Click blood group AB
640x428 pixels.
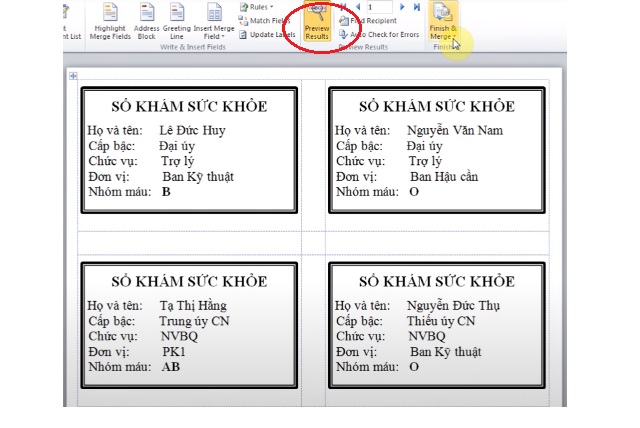pyautogui.click(x=171, y=367)
